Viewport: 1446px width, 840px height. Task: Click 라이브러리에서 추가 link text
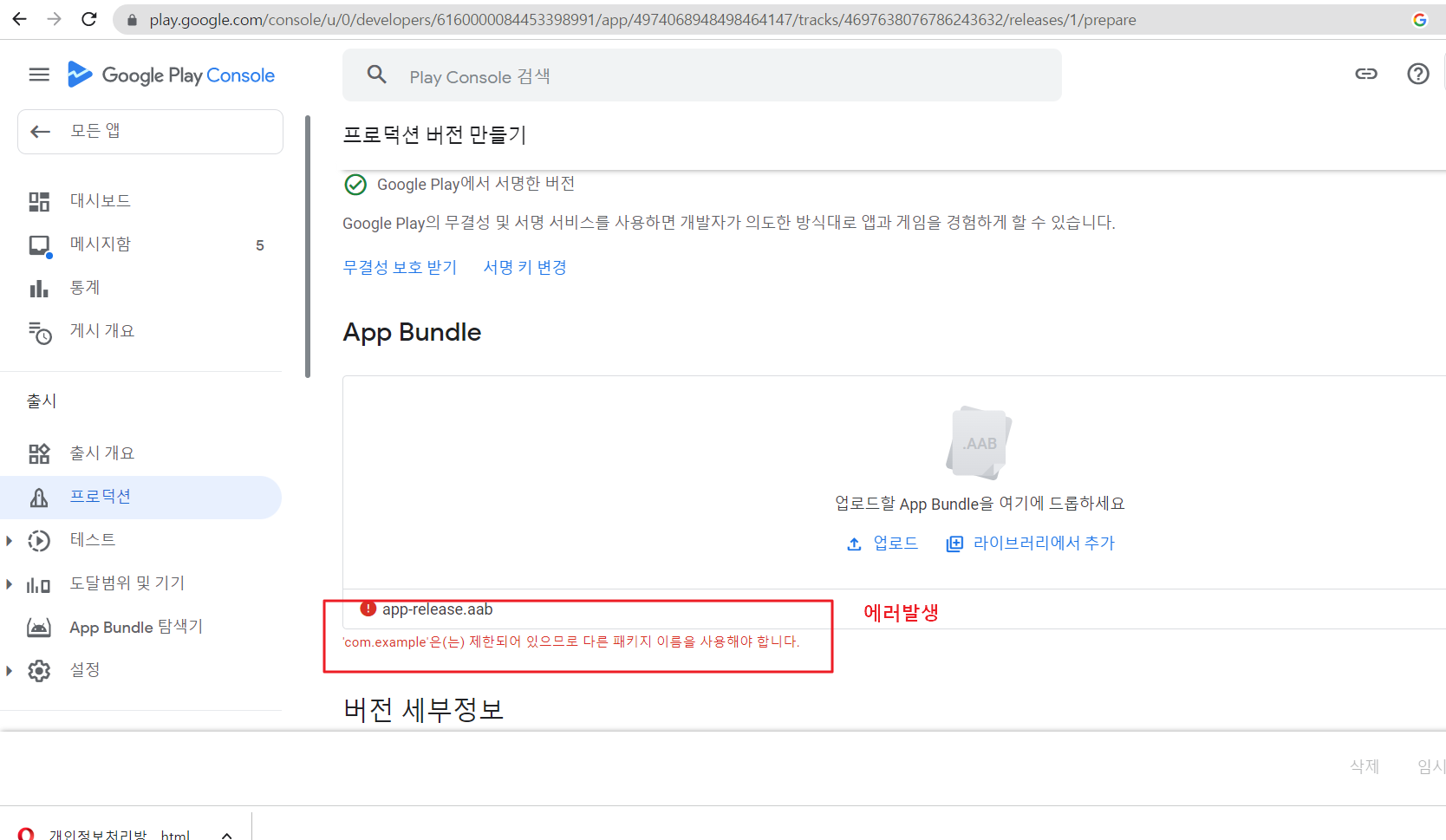point(1044,543)
